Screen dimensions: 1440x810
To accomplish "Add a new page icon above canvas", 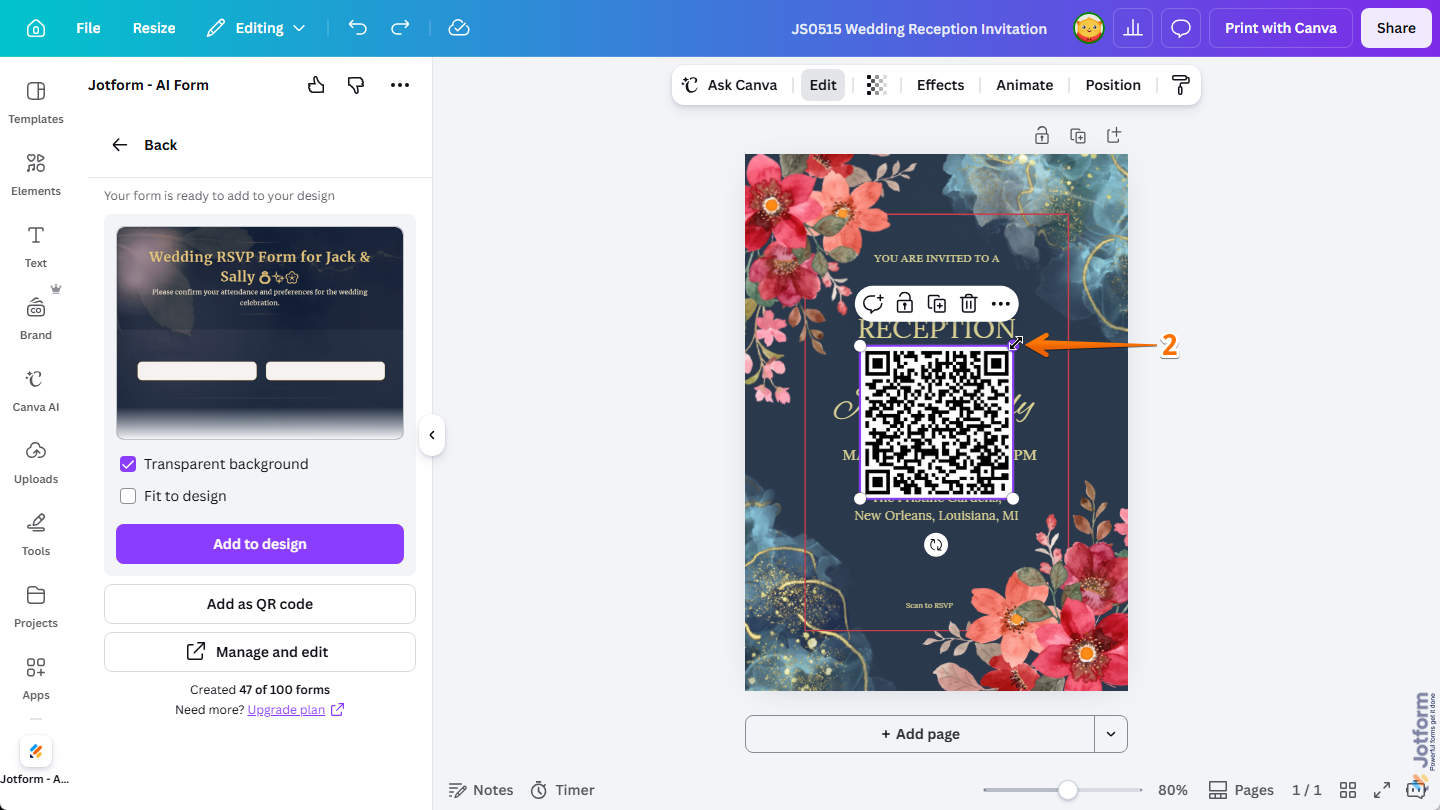I will pyautogui.click(x=1114, y=135).
